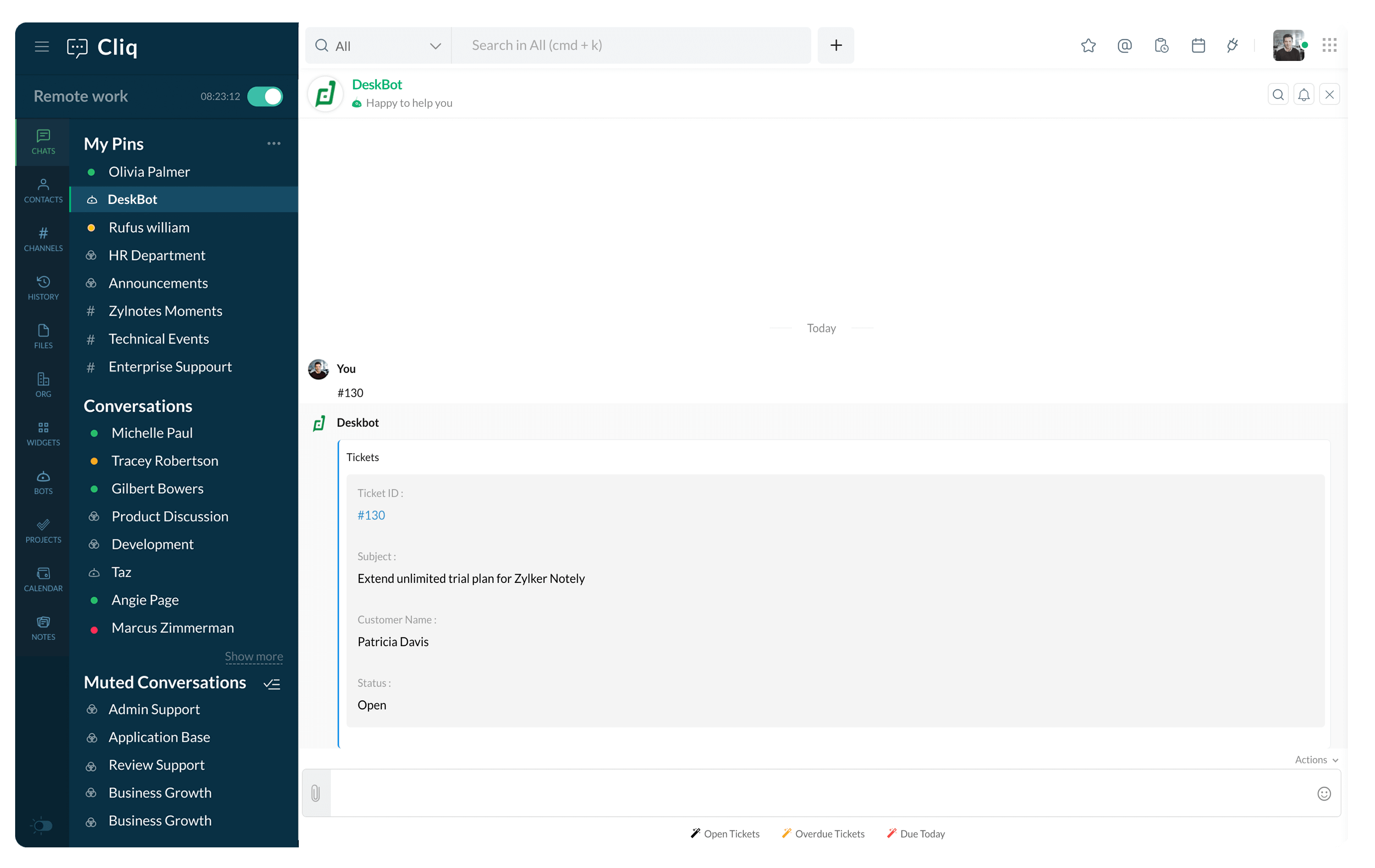Open the Bots tab in sidebar
This screenshot has width=1375, height=868.
[44, 482]
